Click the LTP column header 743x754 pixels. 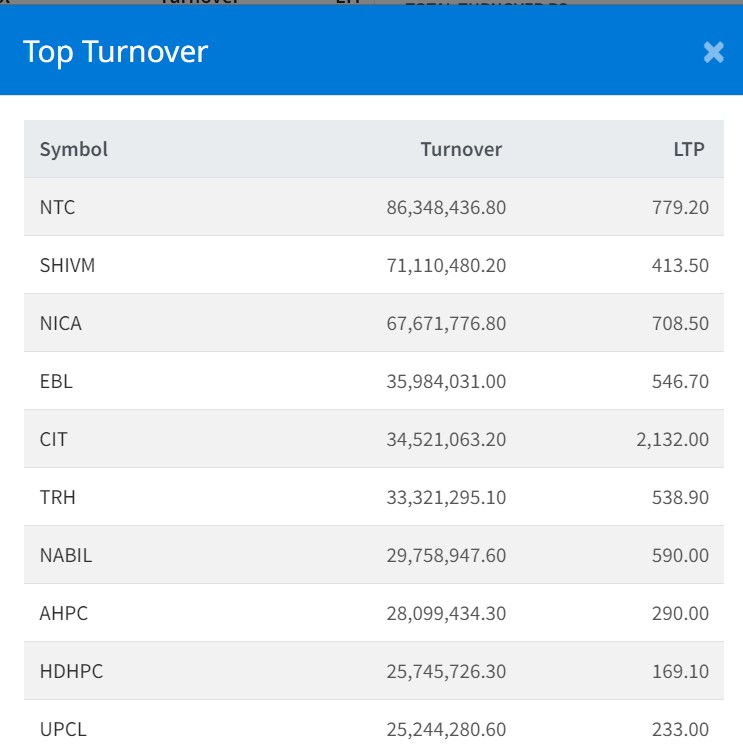688,150
